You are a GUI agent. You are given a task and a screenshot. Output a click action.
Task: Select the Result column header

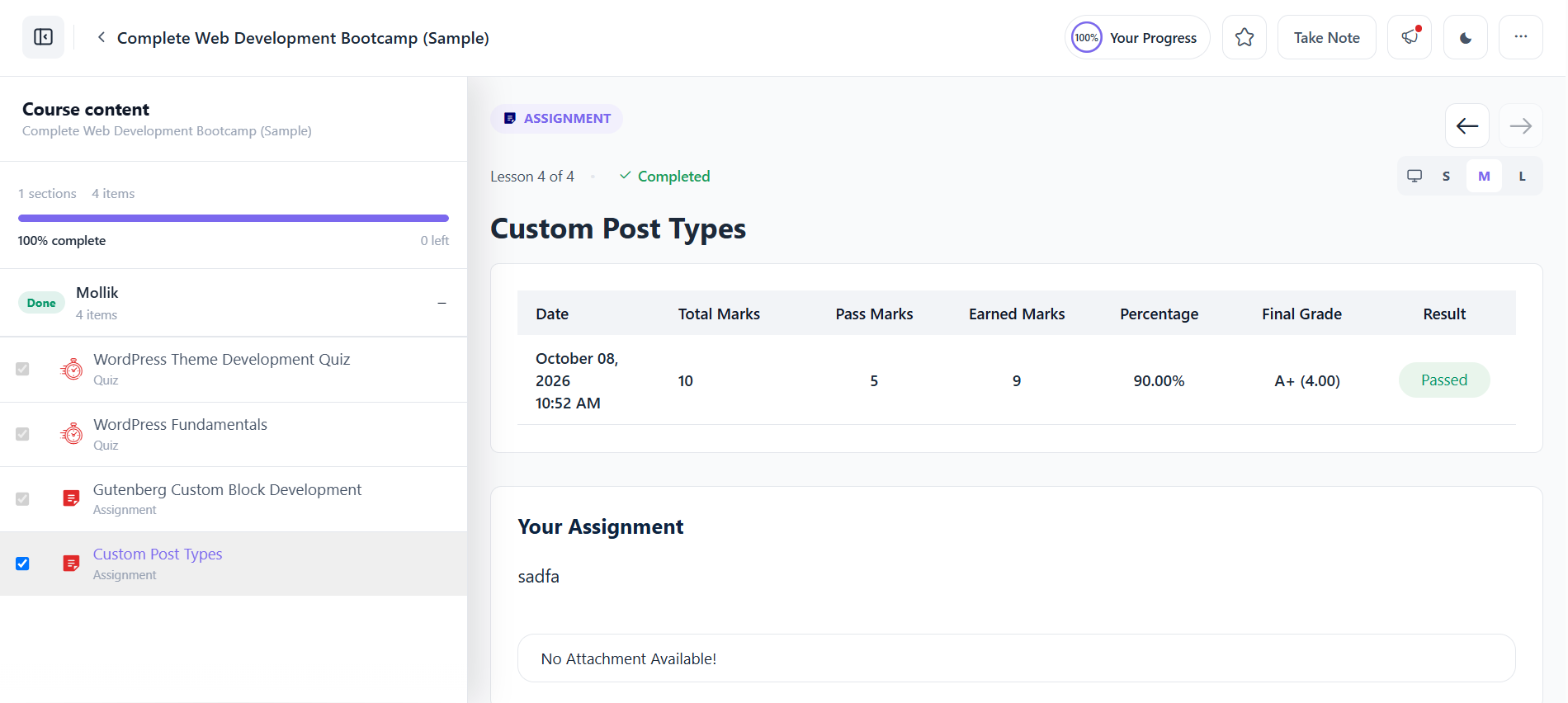click(1444, 314)
